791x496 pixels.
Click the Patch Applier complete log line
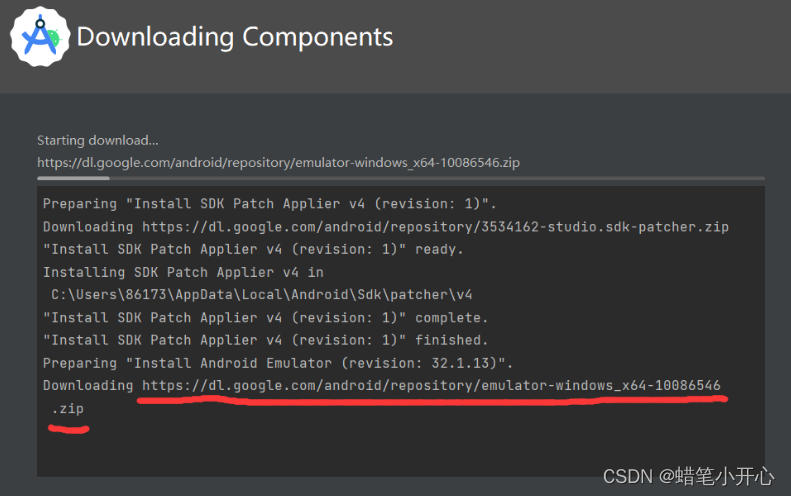coord(265,318)
